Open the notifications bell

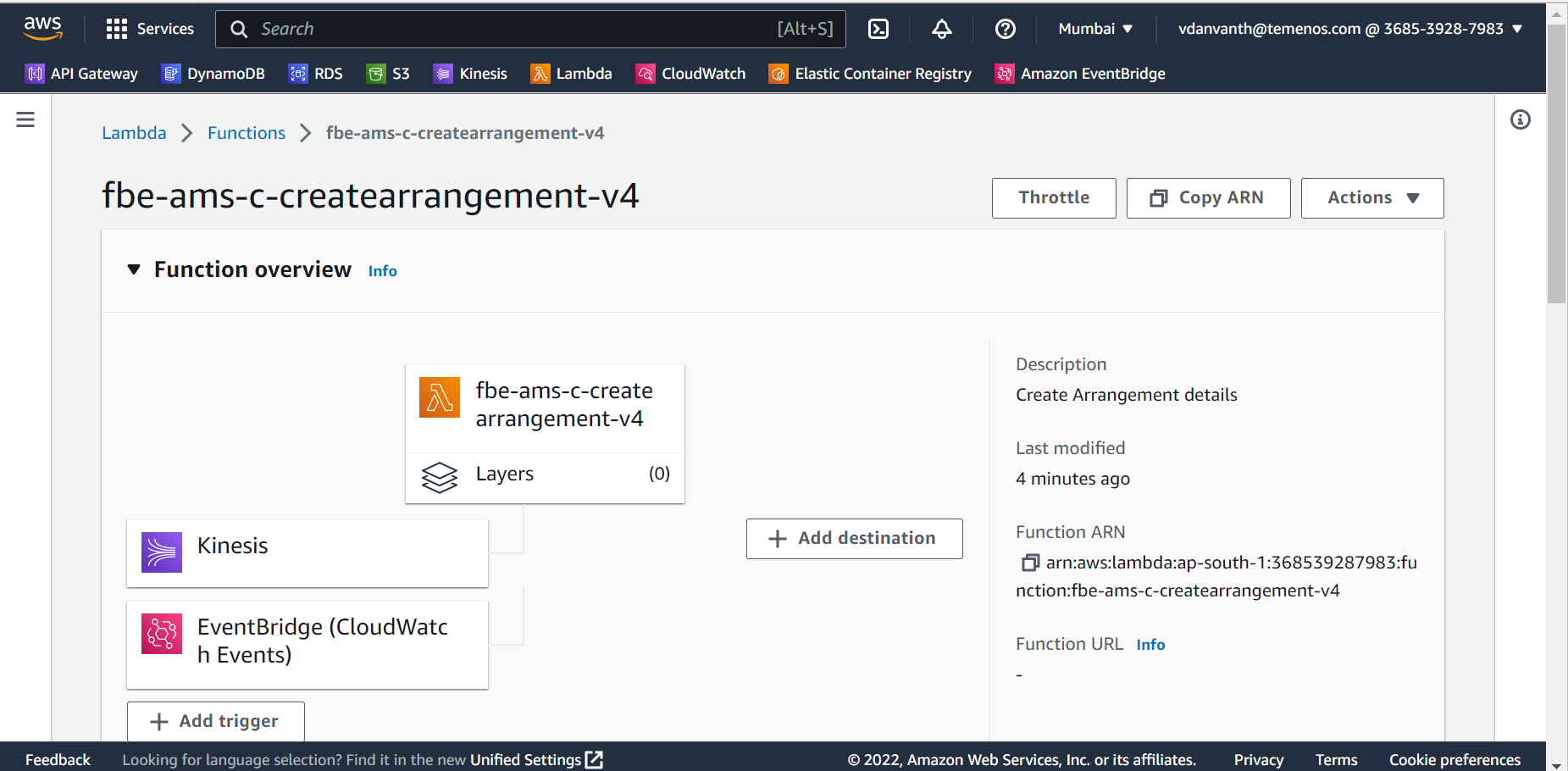pos(941,29)
